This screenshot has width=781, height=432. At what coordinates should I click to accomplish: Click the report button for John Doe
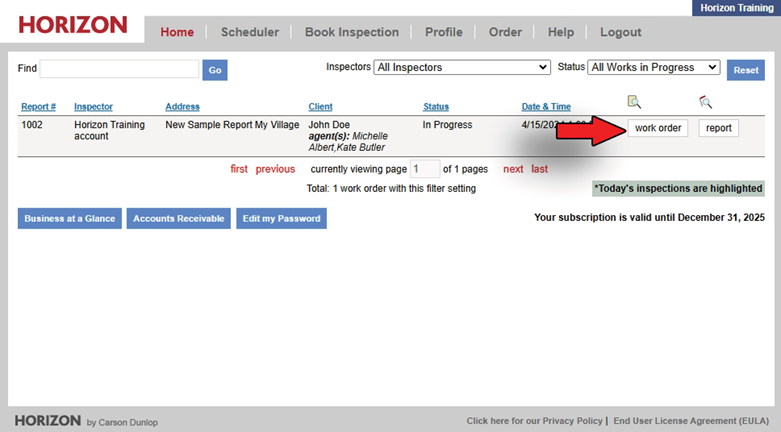tap(718, 128)
